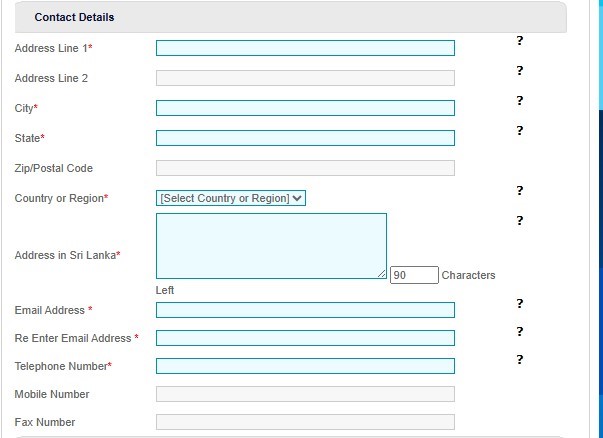Click the Re Enter Email Address field

(305, 338)
